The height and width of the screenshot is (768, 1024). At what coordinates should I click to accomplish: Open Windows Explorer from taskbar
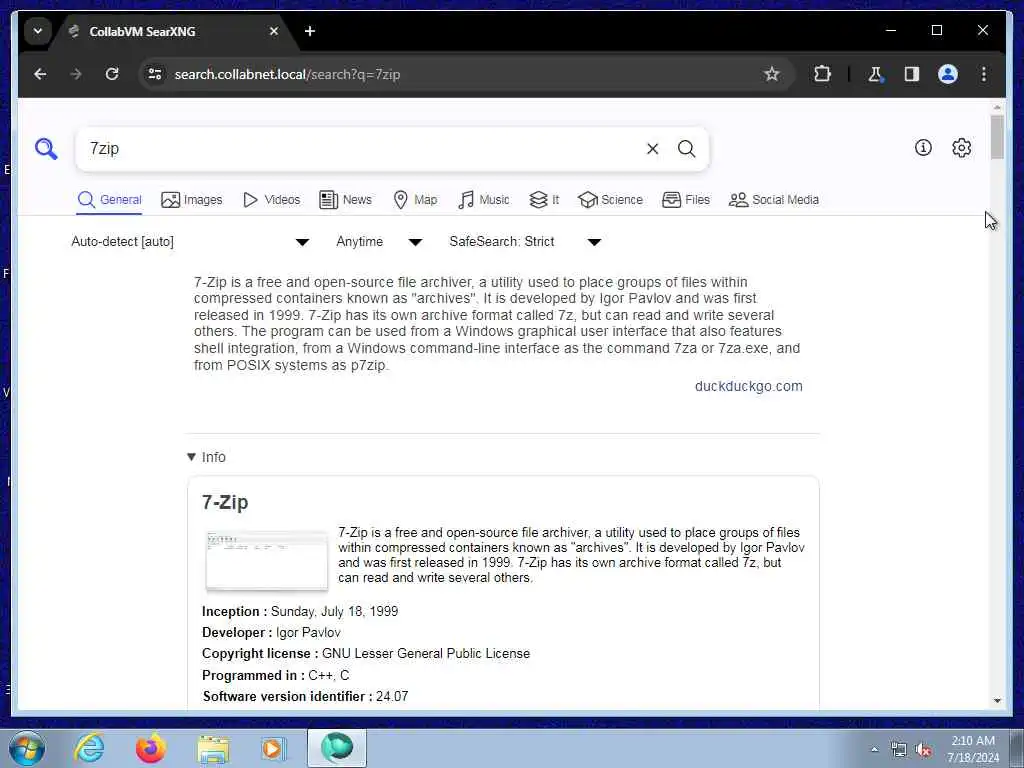[x=213, y=750]
